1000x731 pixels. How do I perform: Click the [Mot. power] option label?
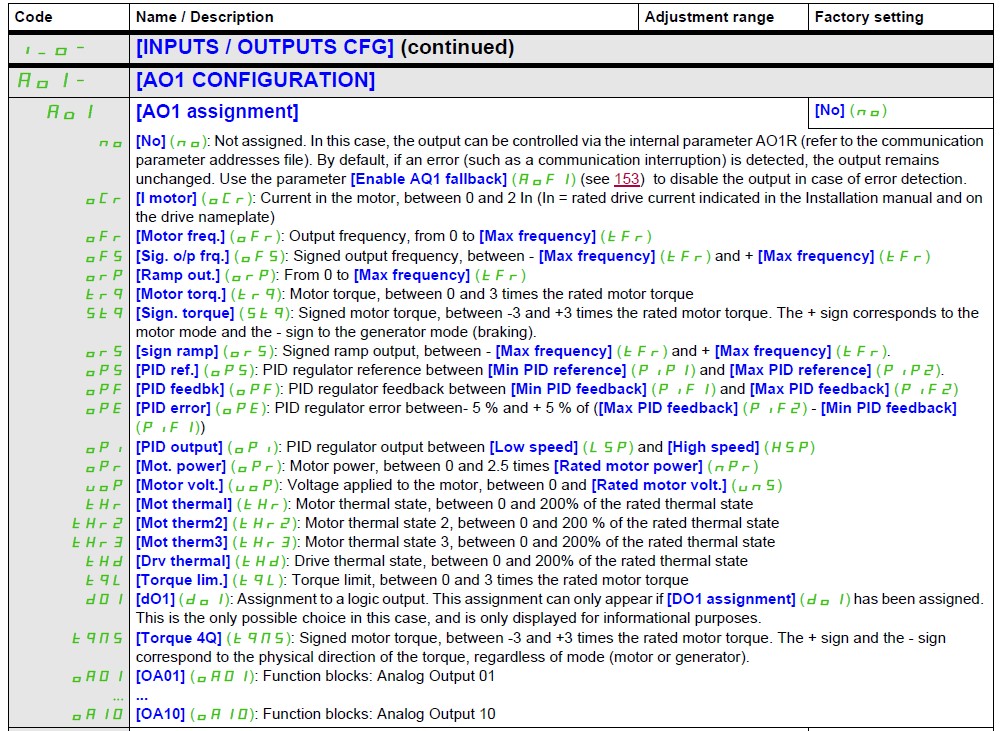pos(181,467)
